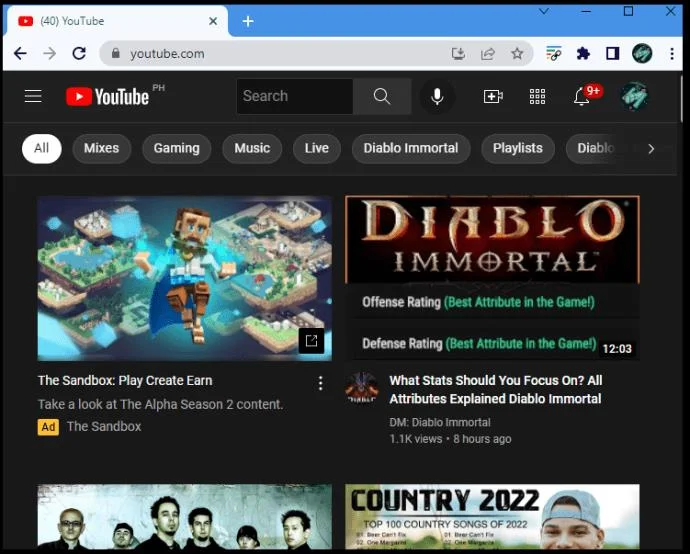Open the Chrome three-dot menu
The height and width of the screenshot is (554, 690).
point(672,54)
